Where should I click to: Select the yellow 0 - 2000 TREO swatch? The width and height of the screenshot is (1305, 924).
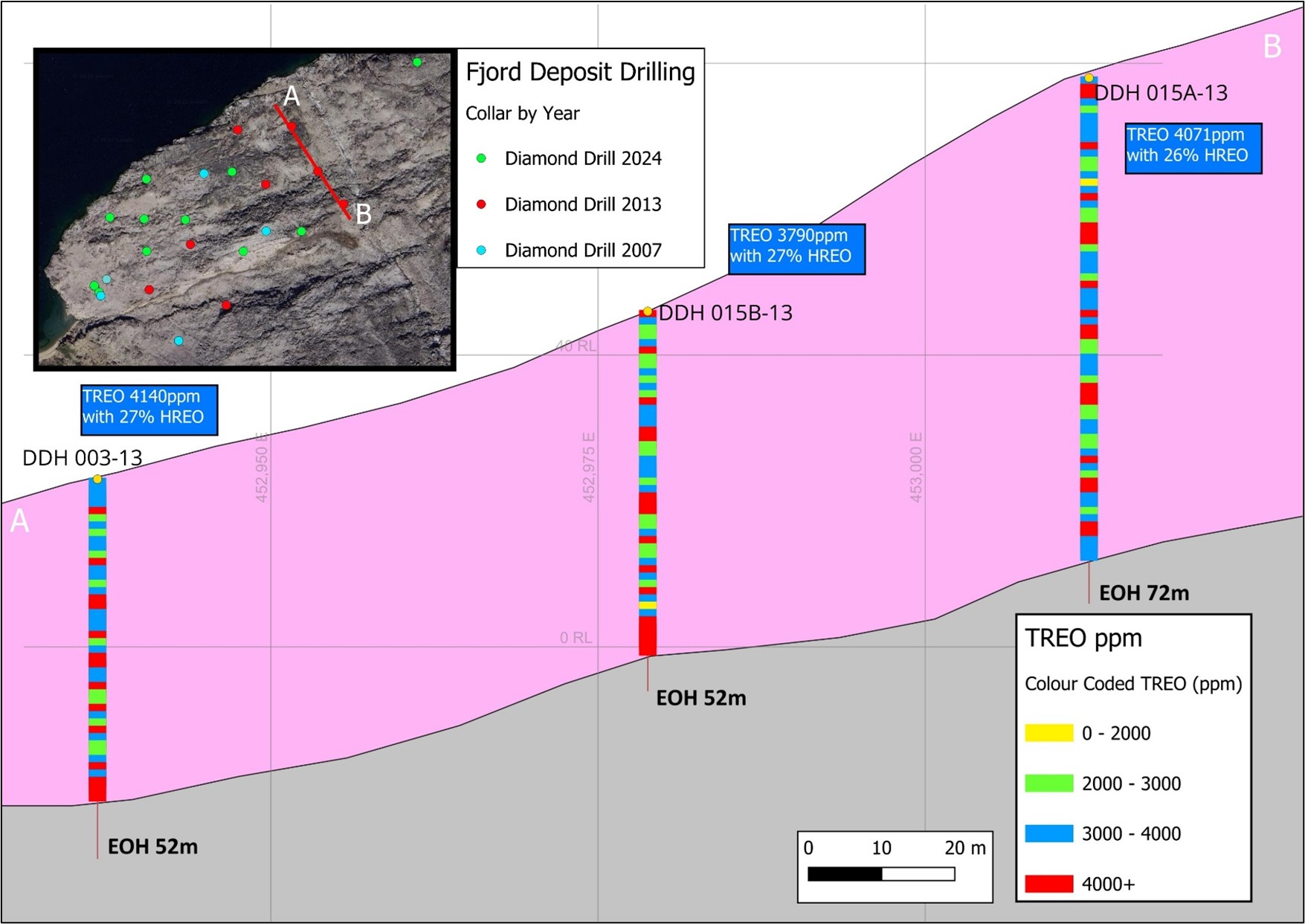point(1048,733)
